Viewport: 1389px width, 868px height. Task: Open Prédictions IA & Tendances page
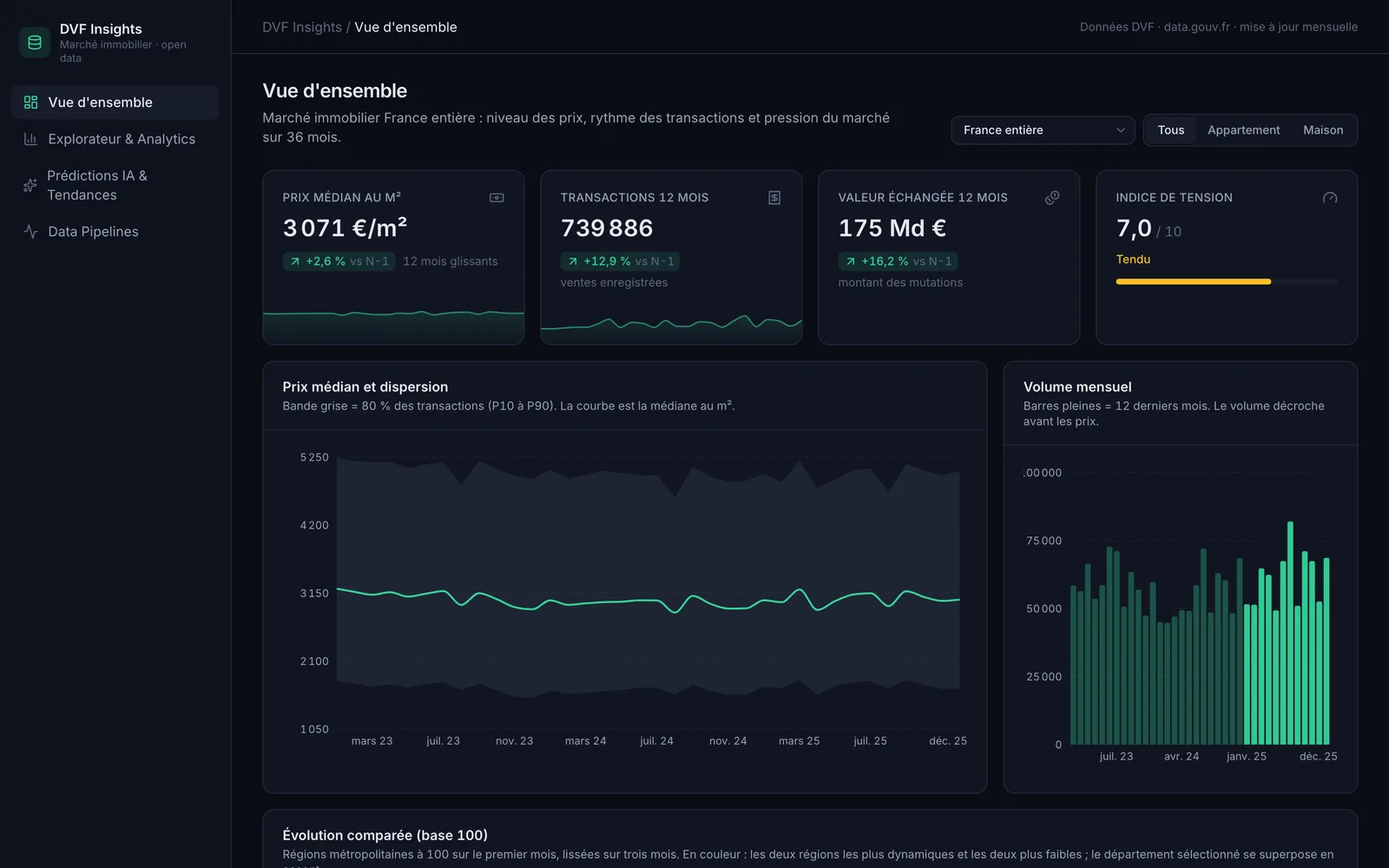click(x=115, y=185)
